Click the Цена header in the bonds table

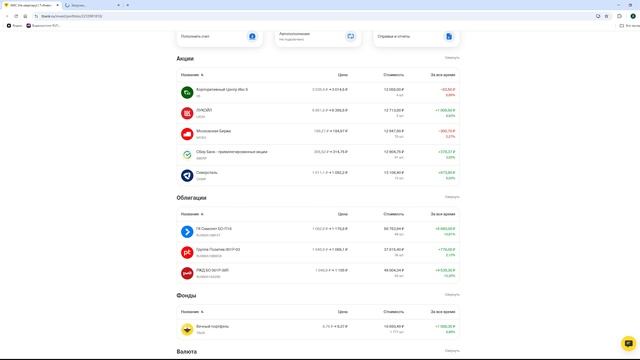click(342, 214)
